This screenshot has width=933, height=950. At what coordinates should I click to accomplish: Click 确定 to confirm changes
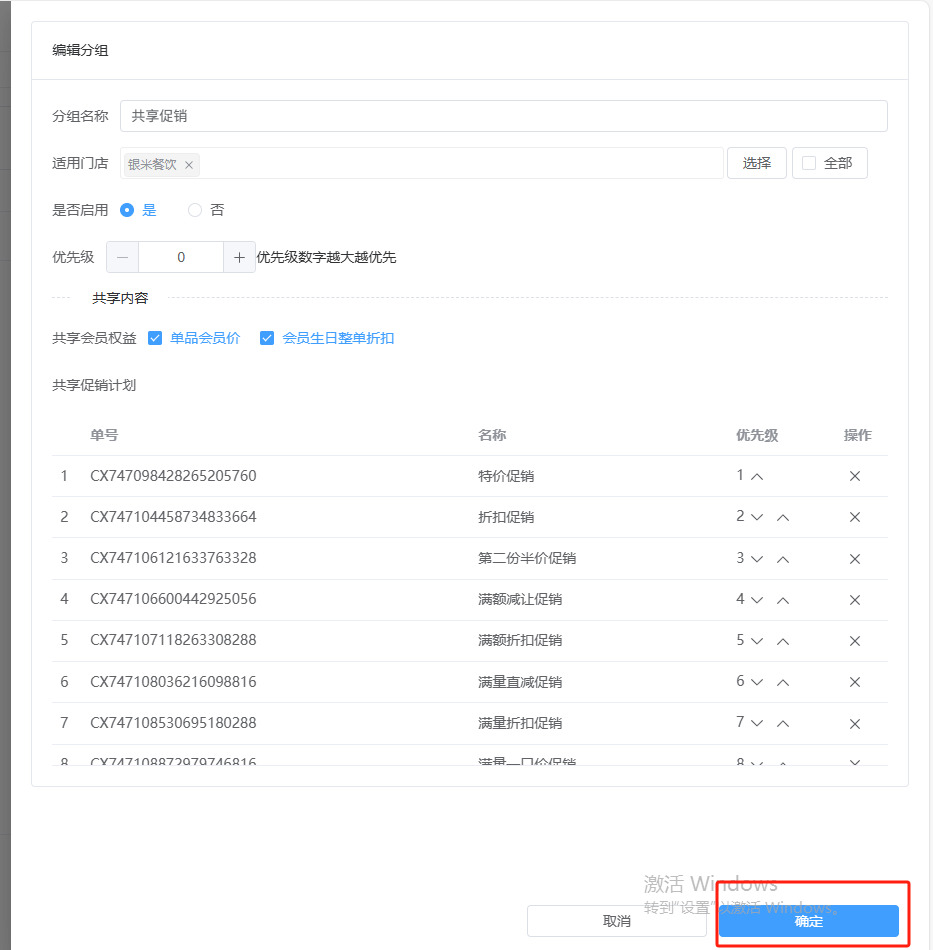(808, 921)
